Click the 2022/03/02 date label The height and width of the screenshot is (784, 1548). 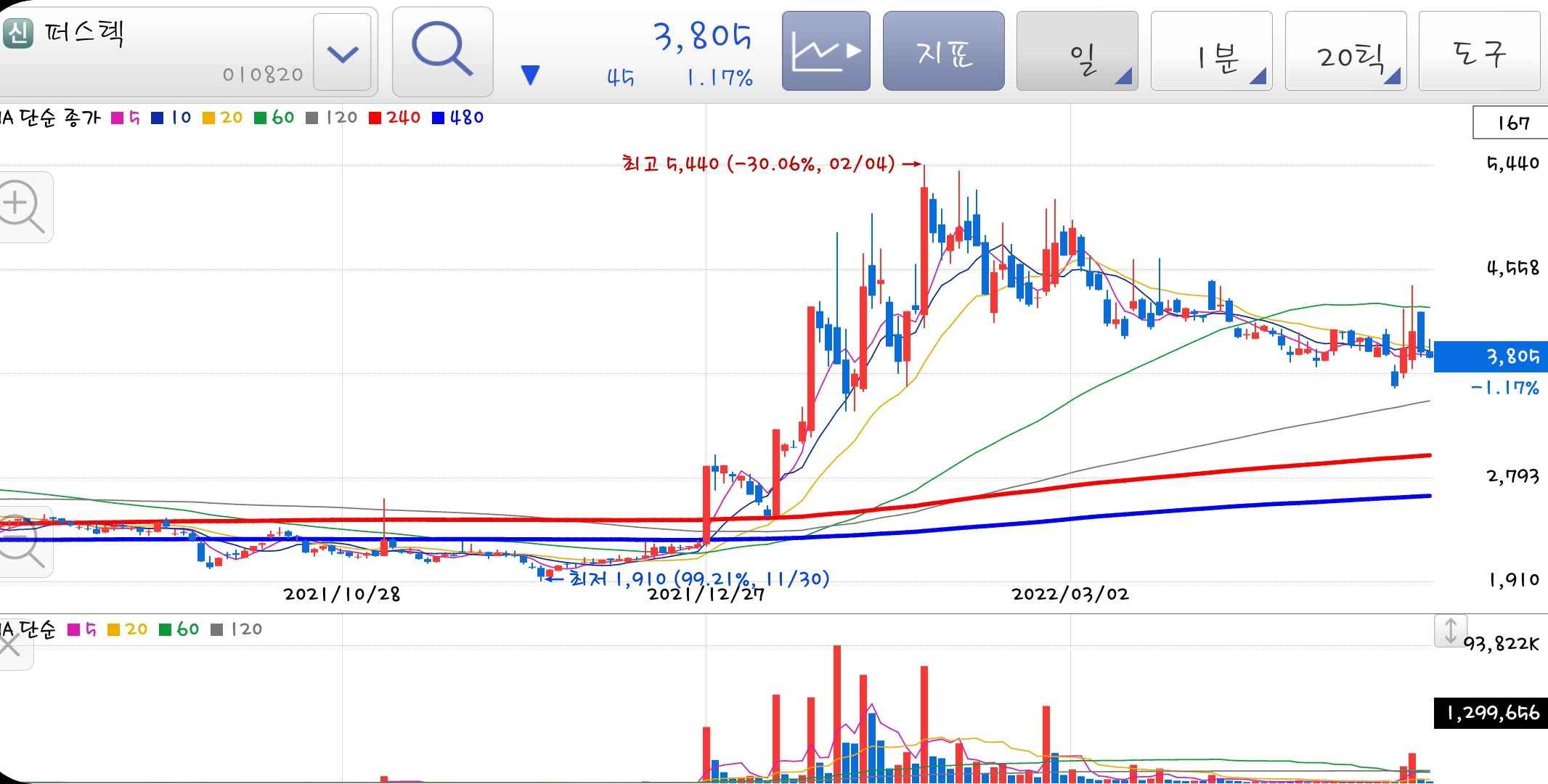[x=1070, y=594]
